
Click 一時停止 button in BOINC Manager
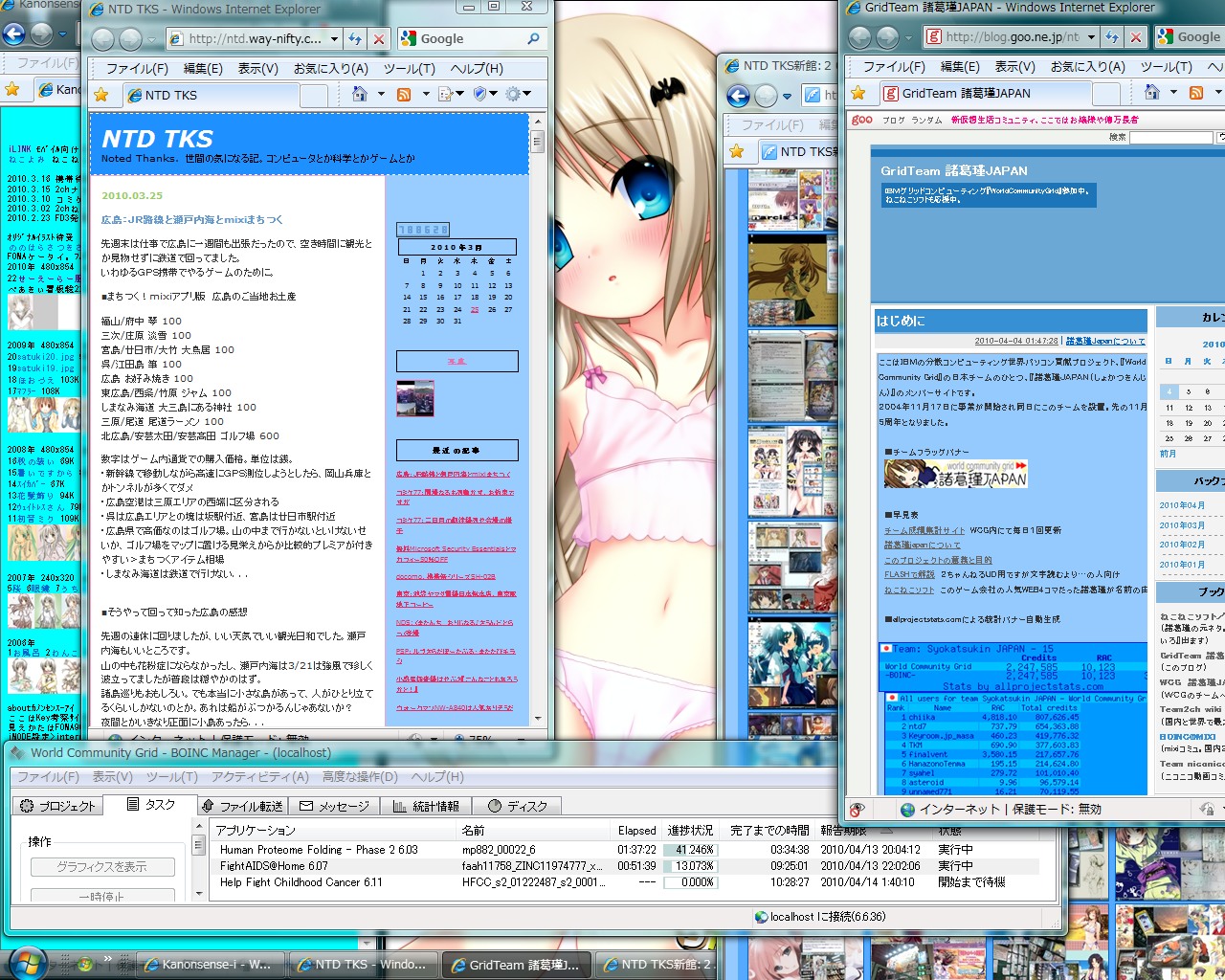tap(102, 896)
